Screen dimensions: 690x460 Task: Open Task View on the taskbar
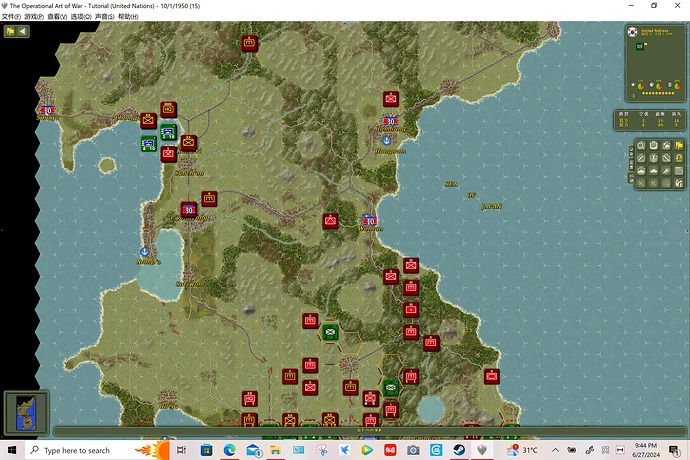[x=181, y=450]
